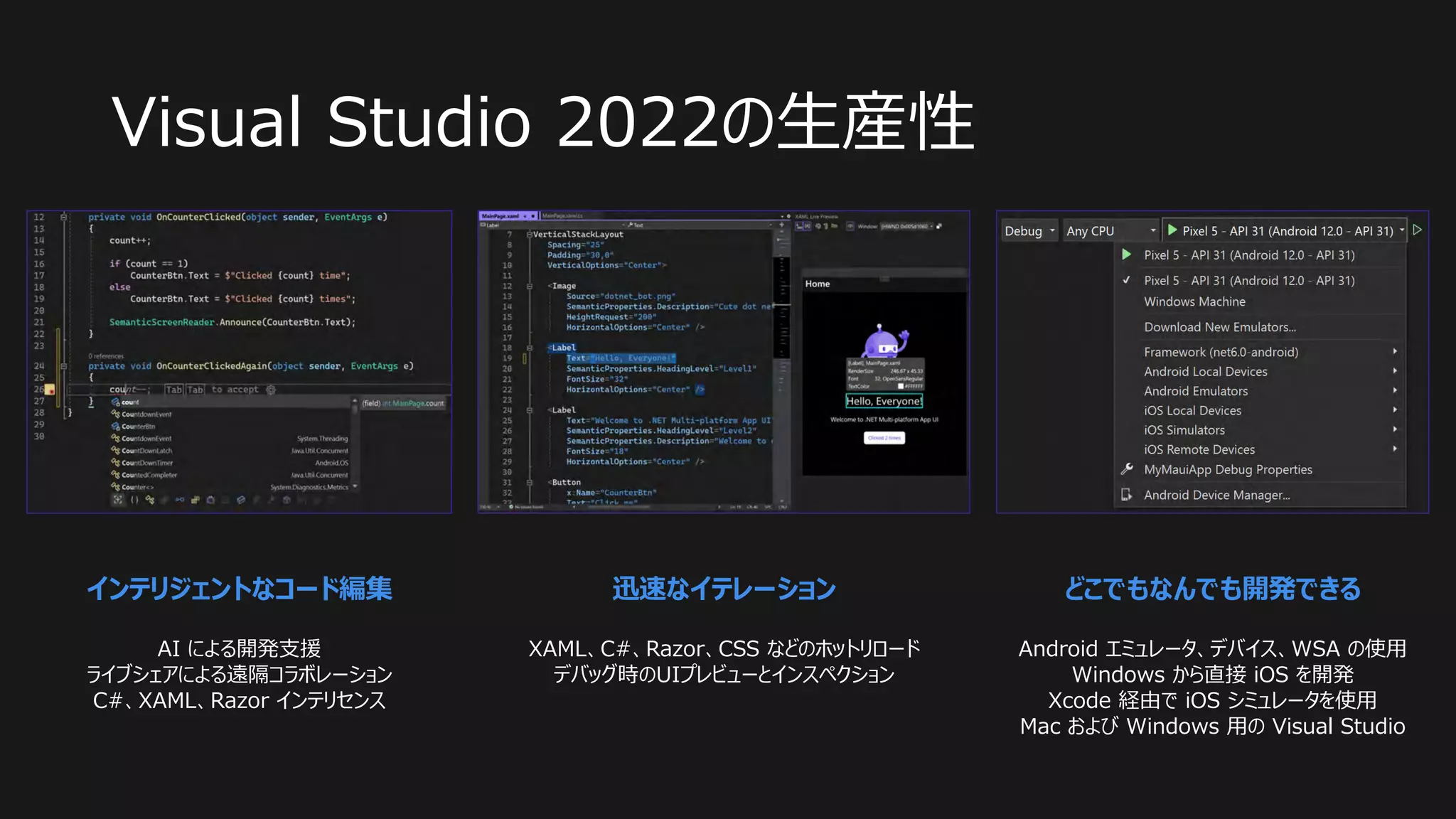Select the Hello, Everyone! label in the preview
This screenshot has width=1456, height=819.
coord(884,401)
